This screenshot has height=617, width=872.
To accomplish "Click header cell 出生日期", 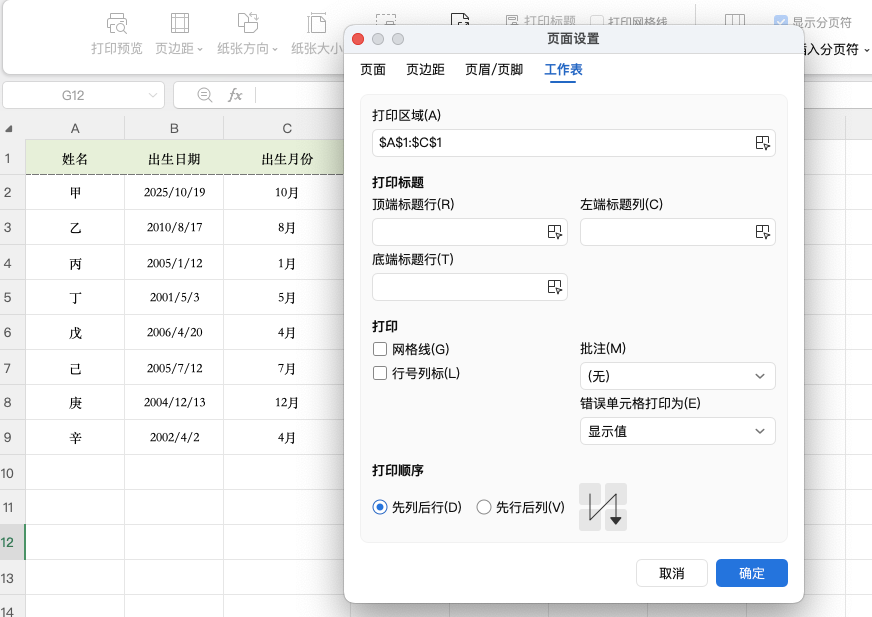I will pyautogui.click(x=174, y=158).
